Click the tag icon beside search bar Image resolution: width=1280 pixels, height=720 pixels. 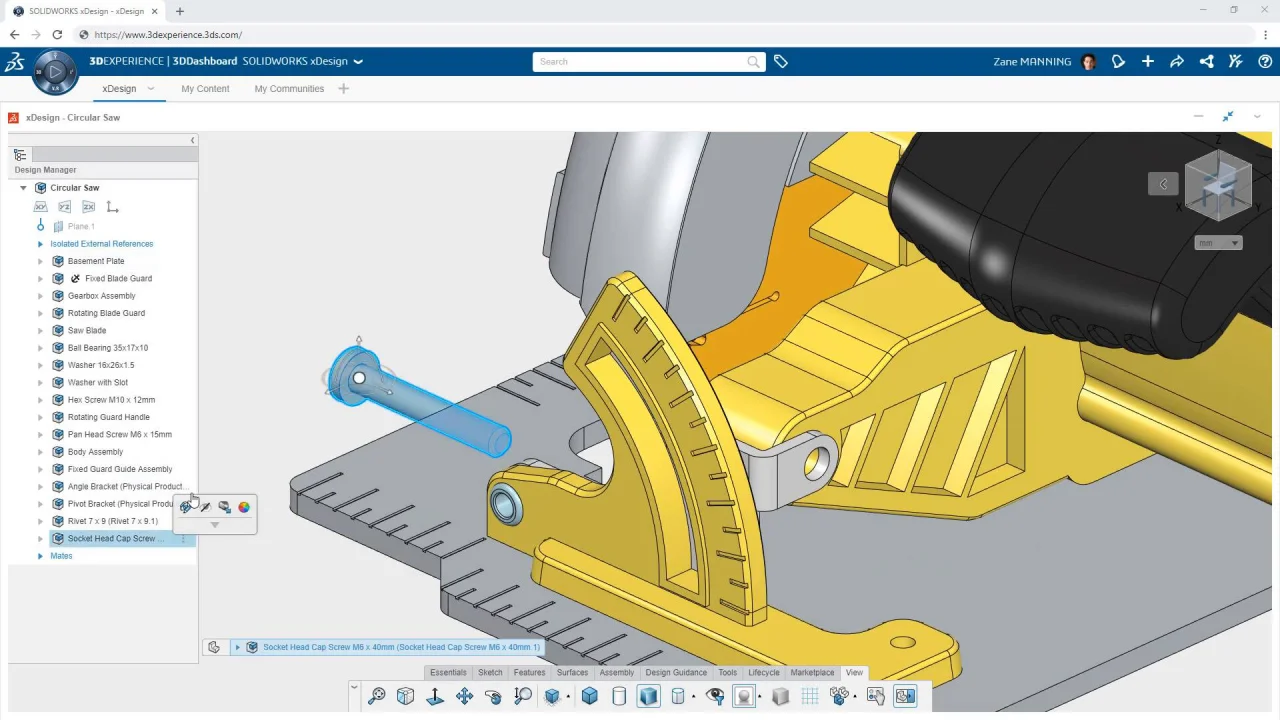coord(781,62)
